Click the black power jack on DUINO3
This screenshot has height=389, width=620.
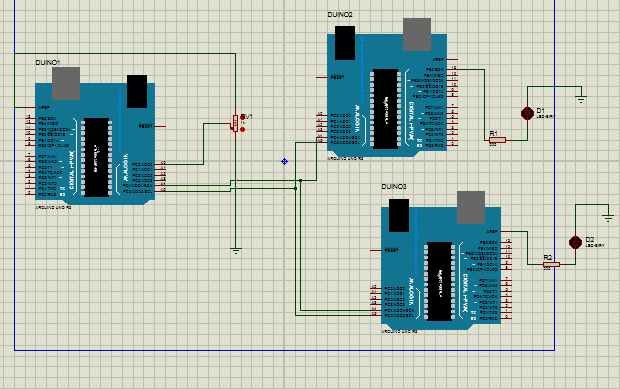399,215
